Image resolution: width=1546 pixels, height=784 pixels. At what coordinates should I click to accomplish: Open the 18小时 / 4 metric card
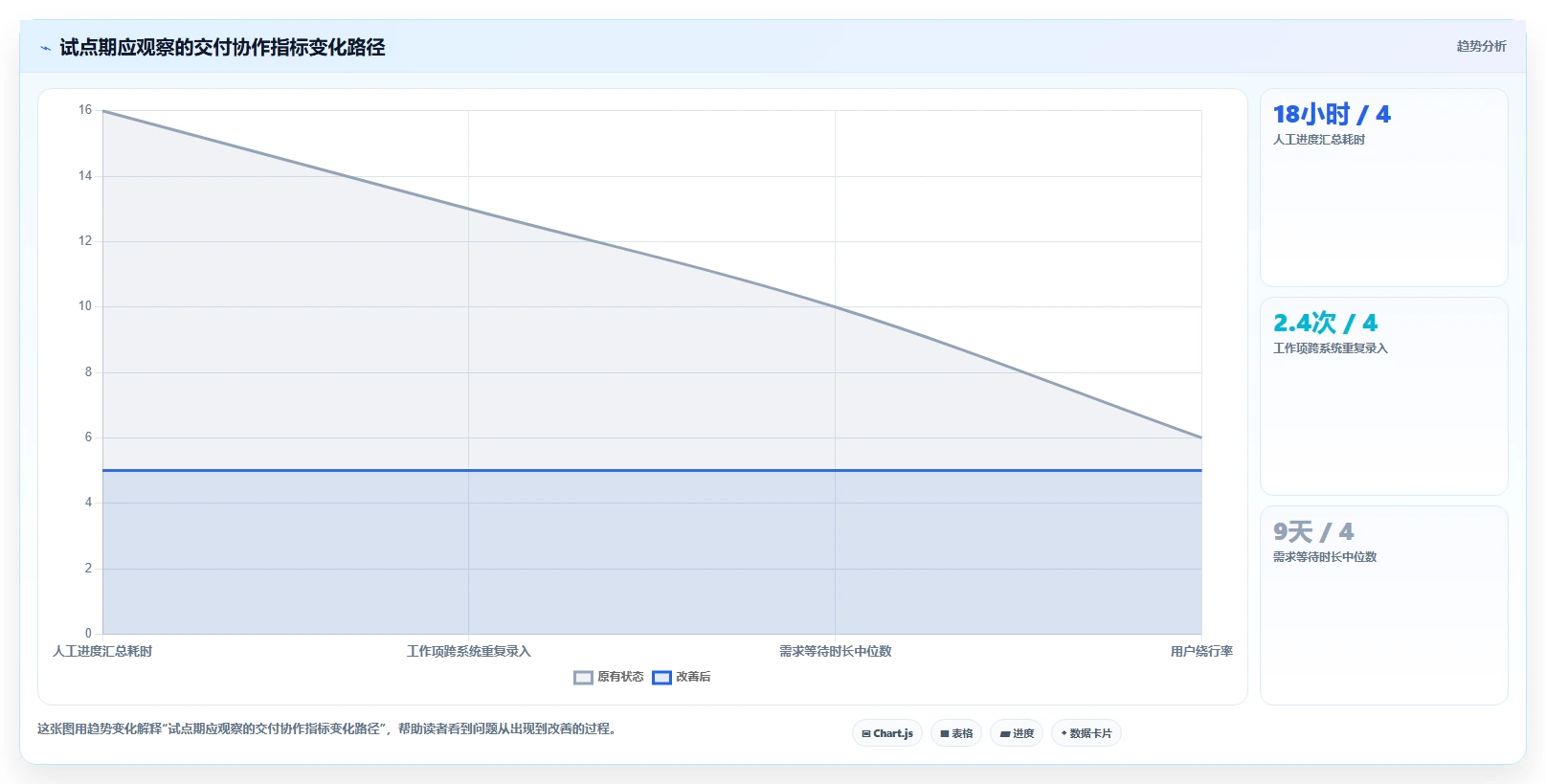pos(1383,188)
